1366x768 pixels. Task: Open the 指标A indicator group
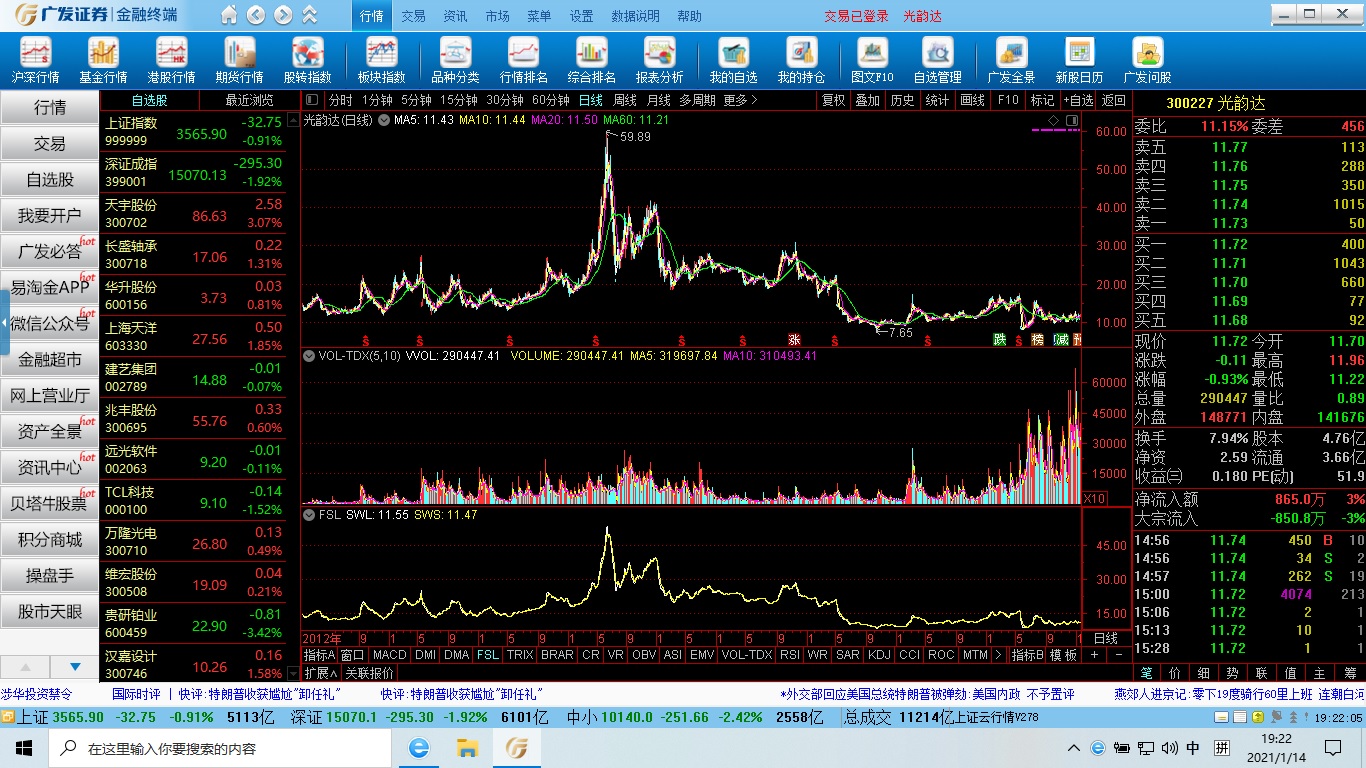coord(319,655)
